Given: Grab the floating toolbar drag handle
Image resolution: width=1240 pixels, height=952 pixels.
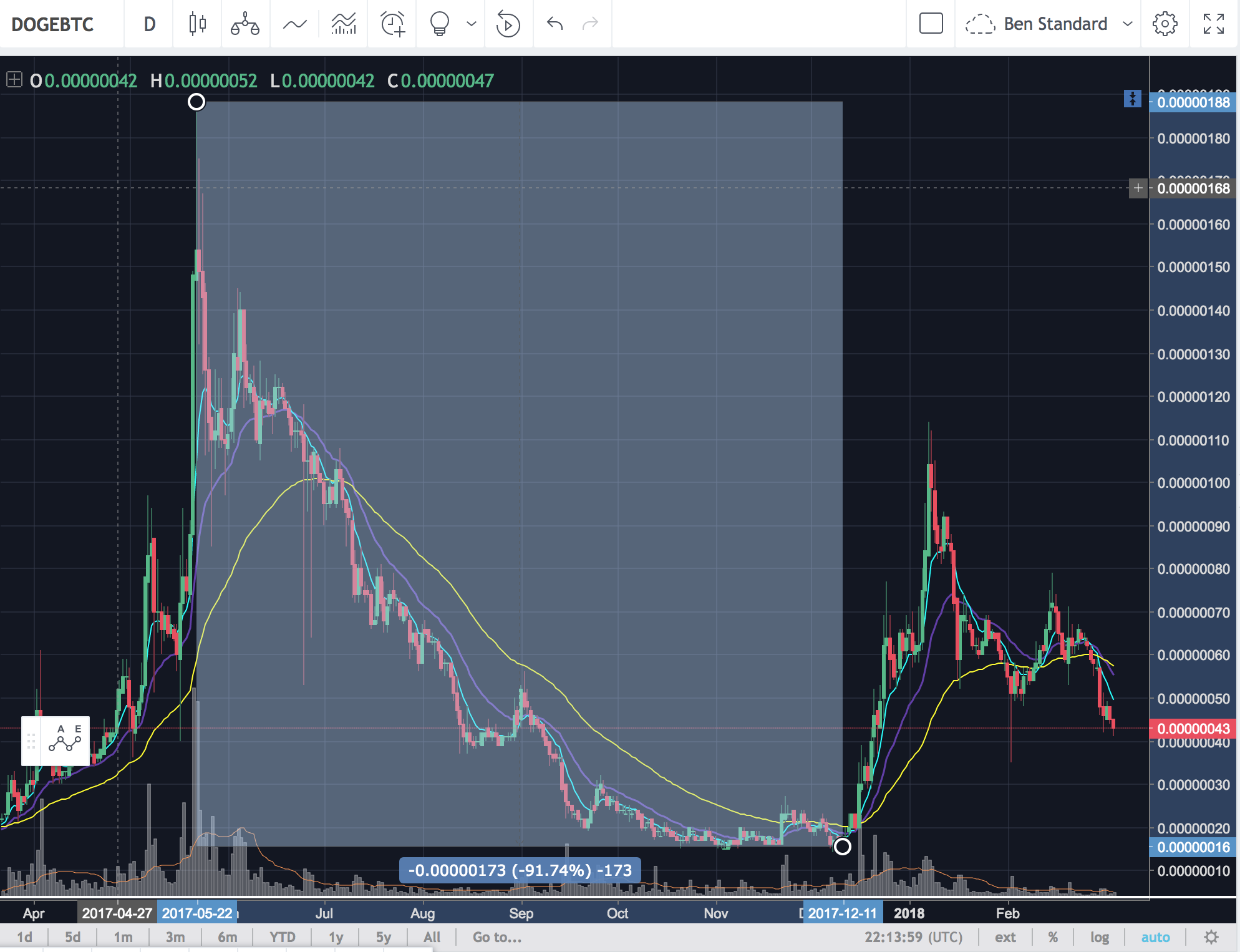Looking at the screenshot, I should (31, 741).
